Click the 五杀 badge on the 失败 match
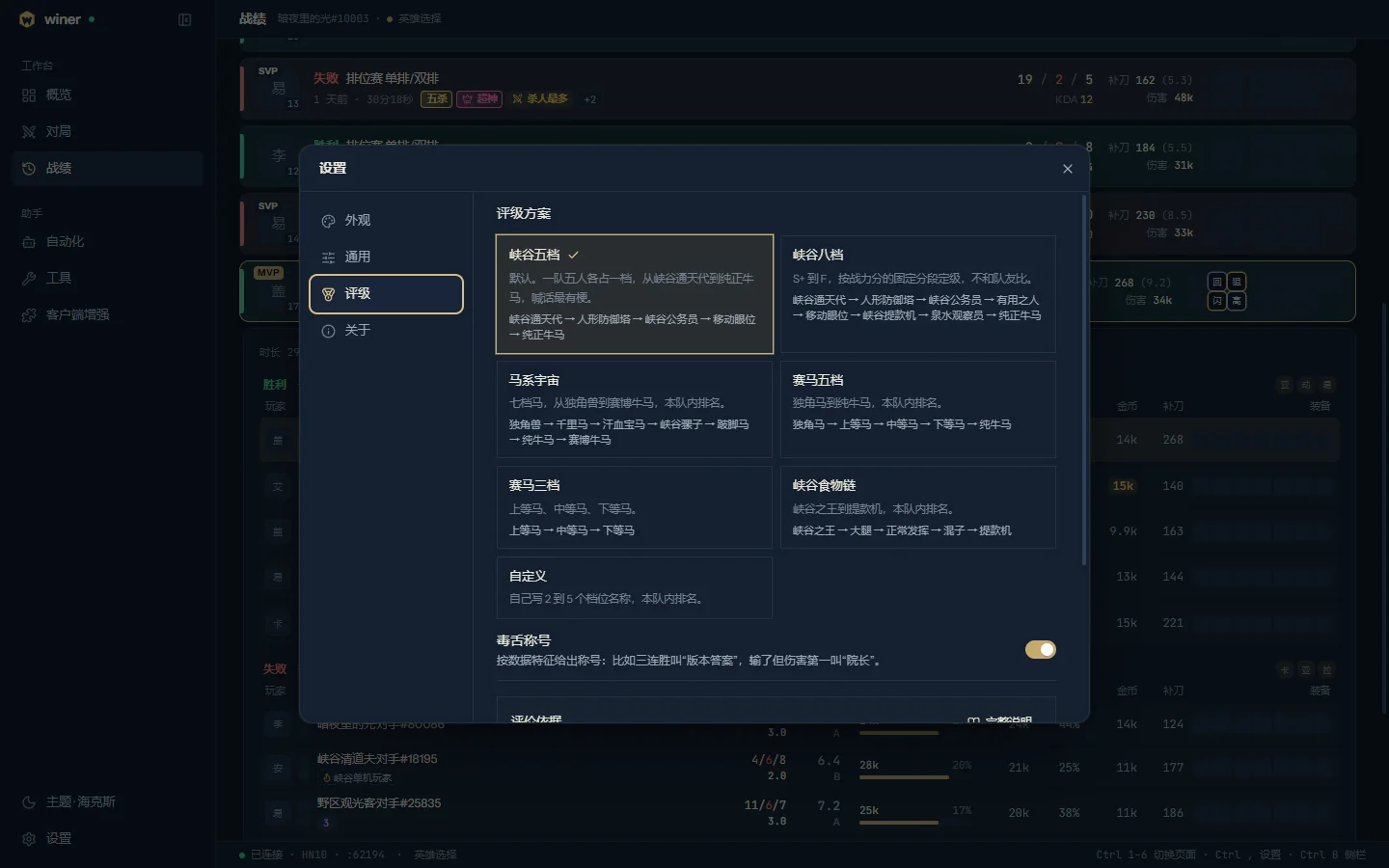1389x868 pixels. (x=437, y=98)
